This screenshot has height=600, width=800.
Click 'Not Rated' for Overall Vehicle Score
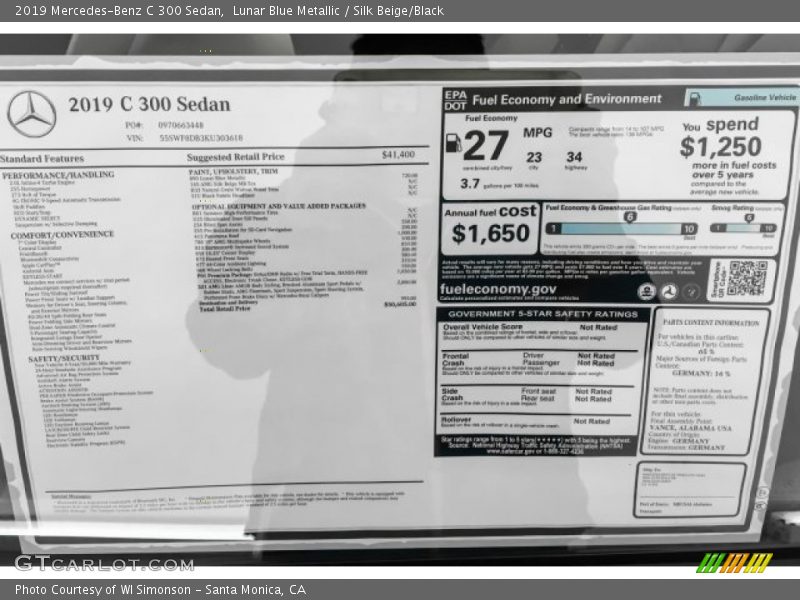coord(598,328)
